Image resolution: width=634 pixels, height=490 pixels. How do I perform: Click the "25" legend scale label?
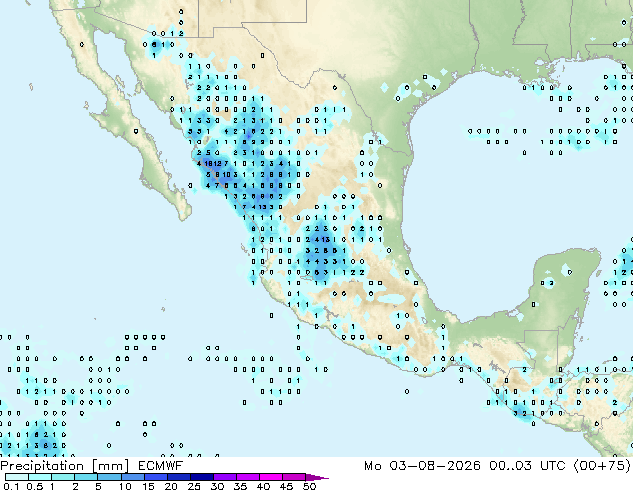tap(194, 486)
